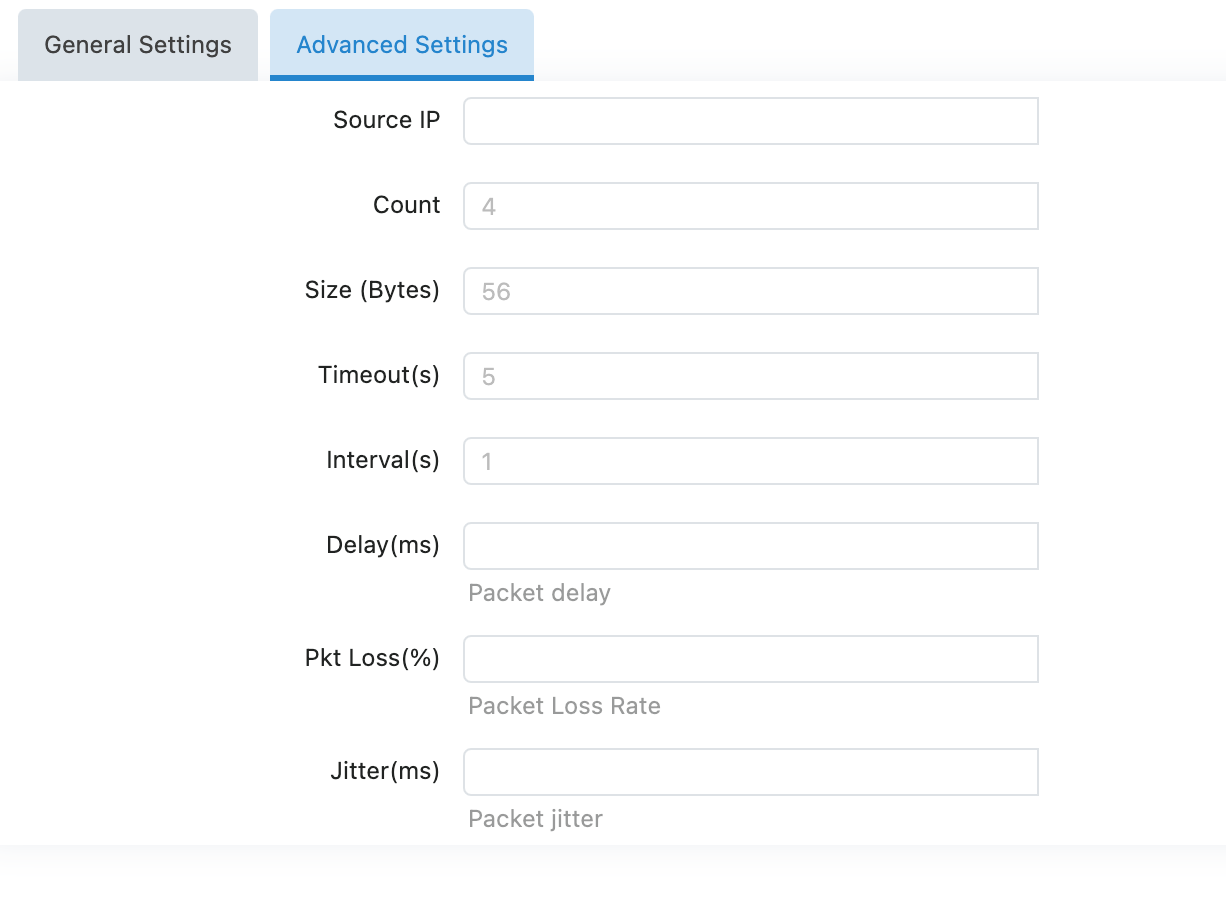Click the Jitter(ms) input box
The image size is (1226, 900).
pos(750,772)
